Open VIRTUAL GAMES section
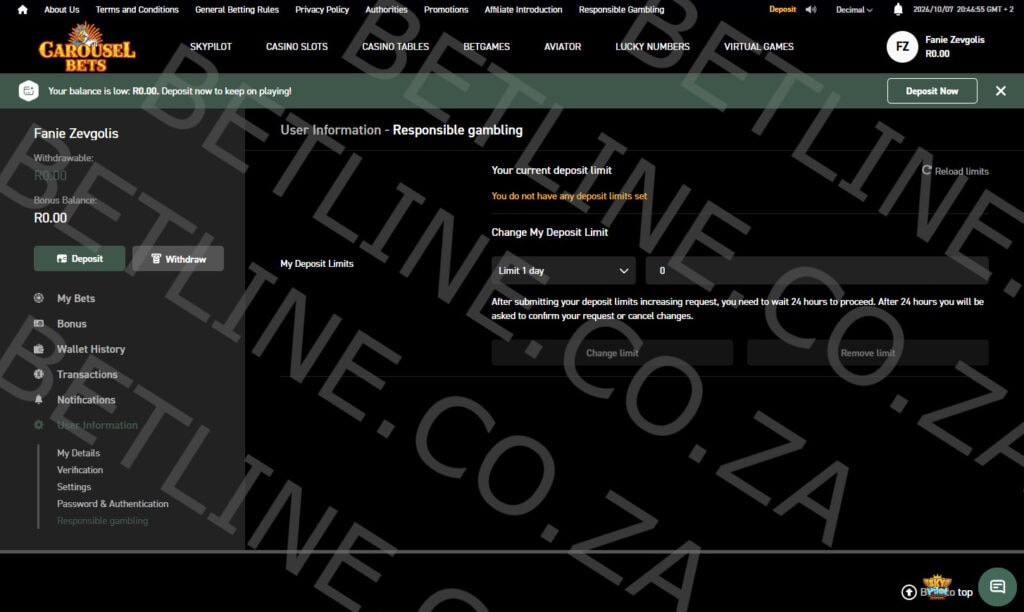Viewport: 1024px width, 612px height. 758,47
